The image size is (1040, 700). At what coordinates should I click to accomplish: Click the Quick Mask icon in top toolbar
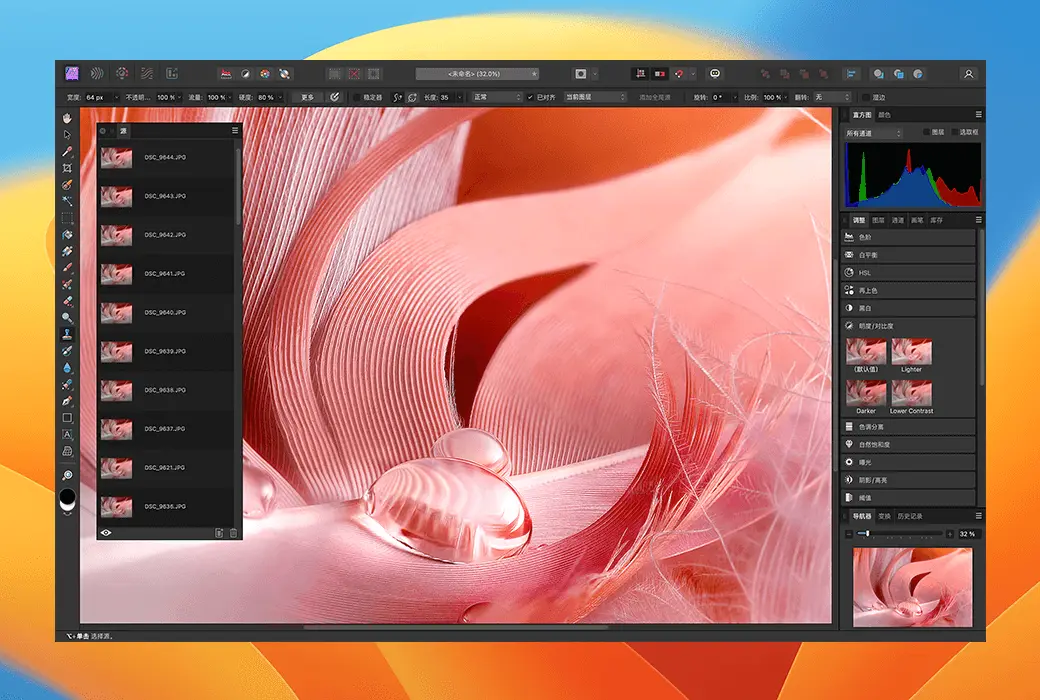[x=581, y=74]
